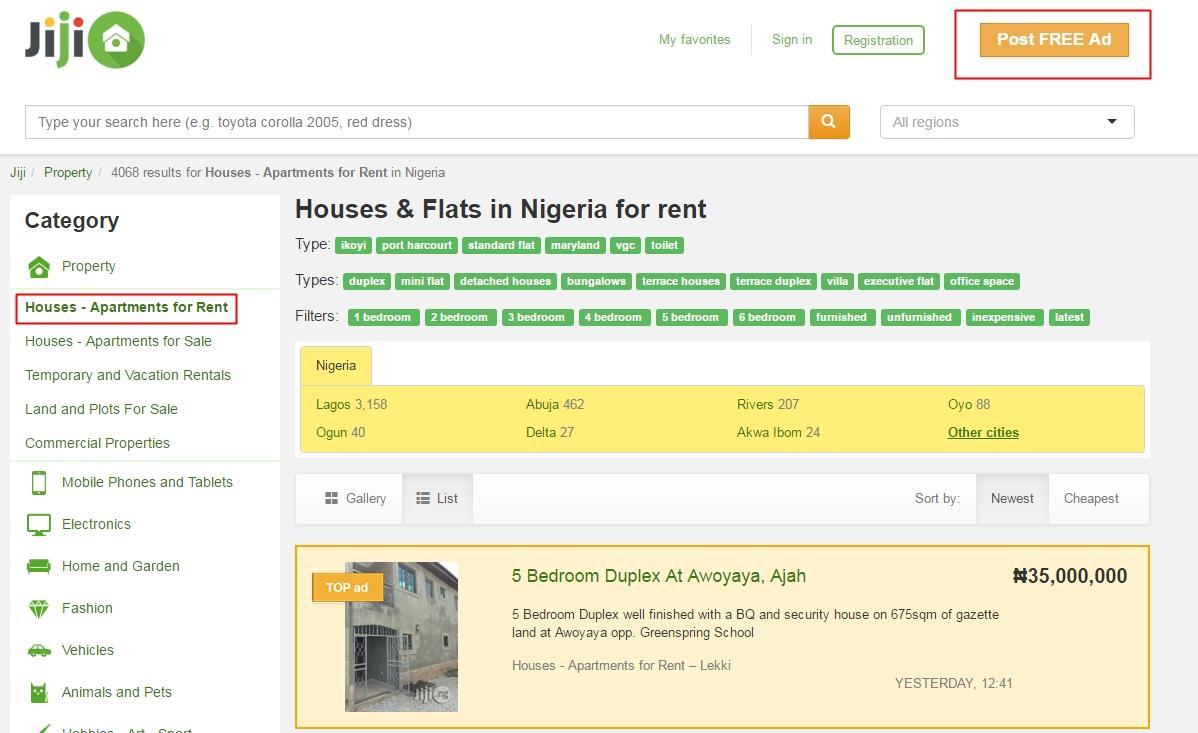Screen dimensions: 1198x733
Task: Click the search text field
Action: tap(416, 122)
